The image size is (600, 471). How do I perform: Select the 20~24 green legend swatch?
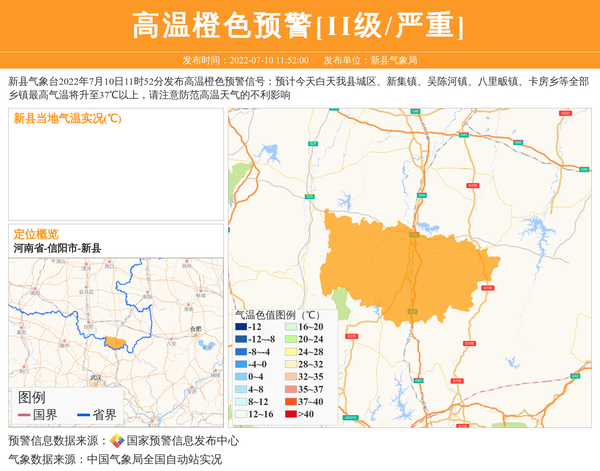click(x=291, y=339)
